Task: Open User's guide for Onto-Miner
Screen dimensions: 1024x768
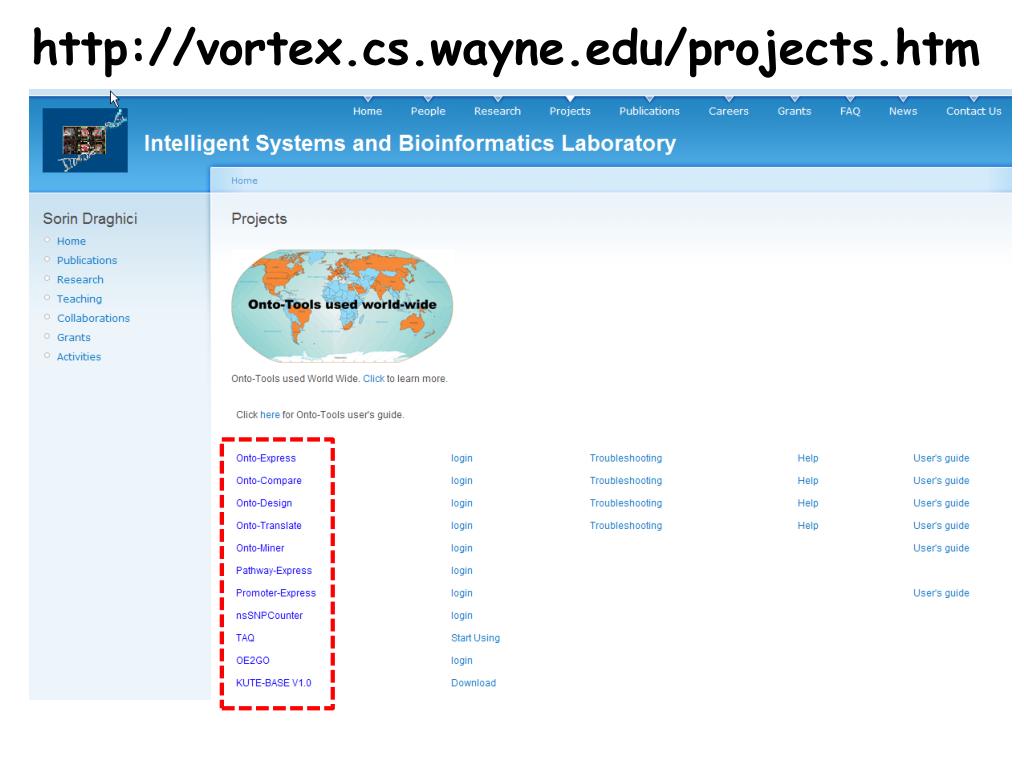Action: [941, 549]
